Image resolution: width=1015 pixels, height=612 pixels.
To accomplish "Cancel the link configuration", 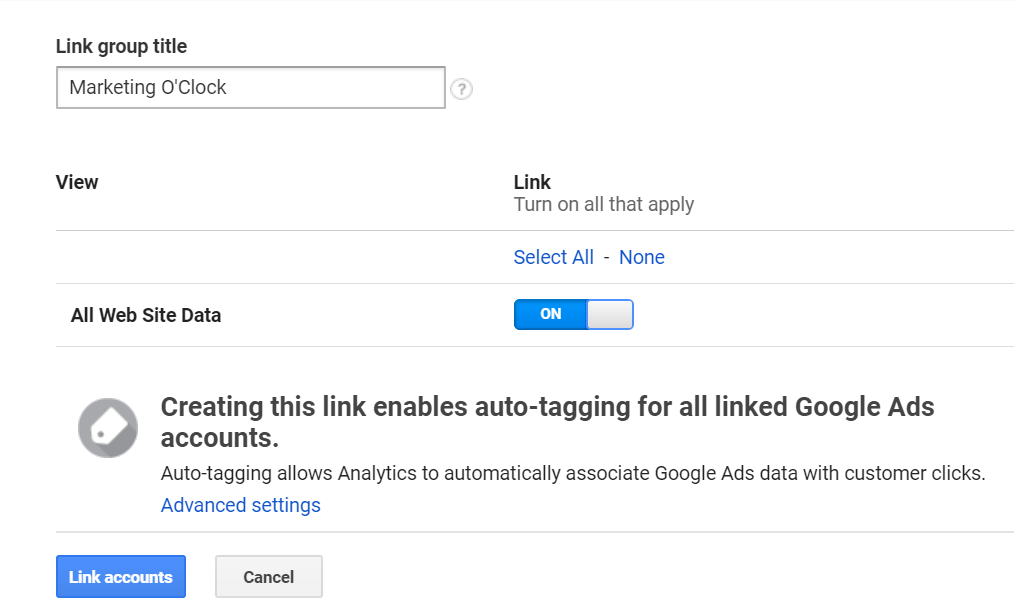I will pos(268,577).
